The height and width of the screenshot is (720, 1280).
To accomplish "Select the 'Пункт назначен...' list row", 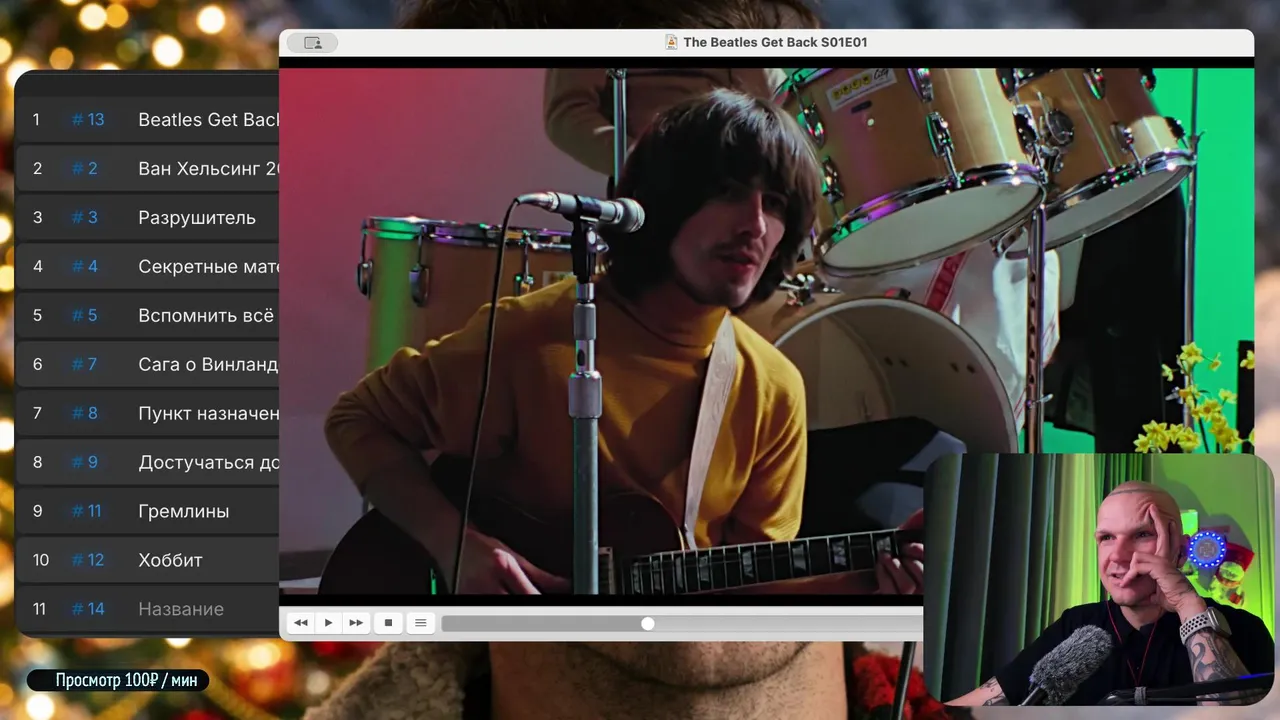I will click(148, 413).
